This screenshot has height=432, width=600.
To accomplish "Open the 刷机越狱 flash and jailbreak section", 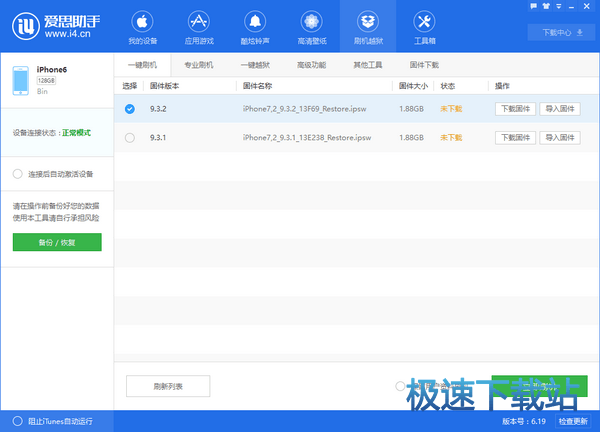I will click(x=368, y=28).
